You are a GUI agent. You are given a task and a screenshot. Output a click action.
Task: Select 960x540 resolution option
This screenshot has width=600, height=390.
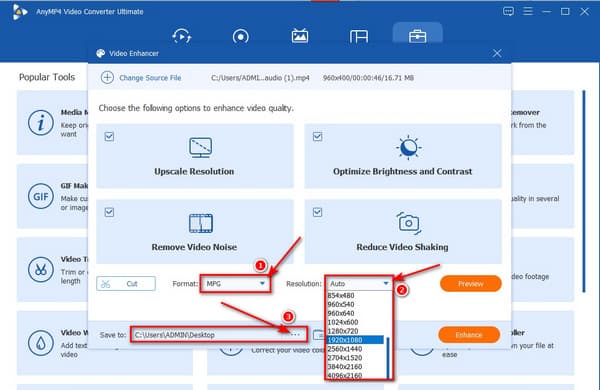pyautogui.click(x=341, y=304)
